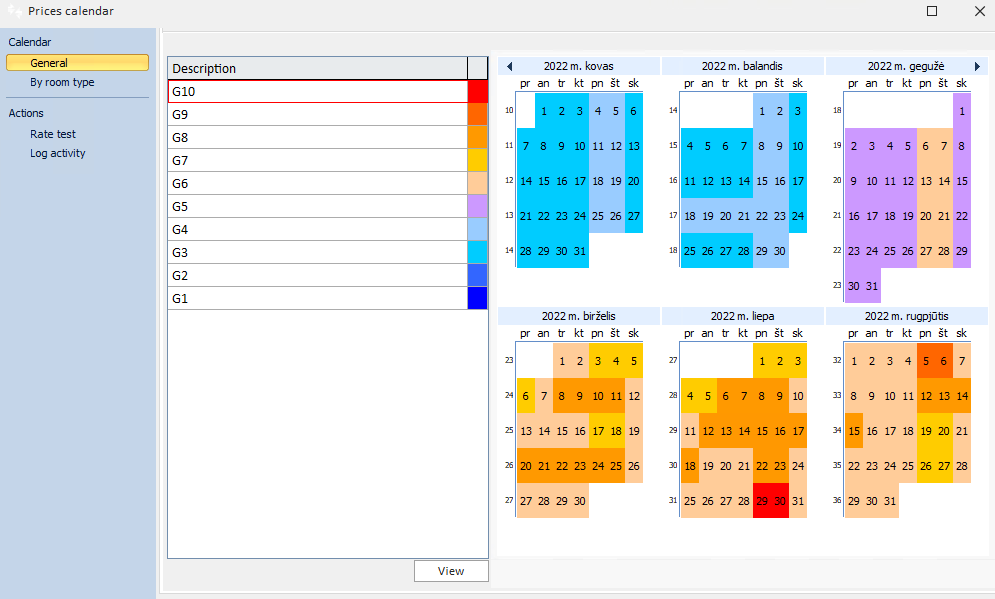This screenshot has width=995, height=599.
Task: Select day 13 in gegužė calendar
Action: pyautogui.click(x=926, y=181)
